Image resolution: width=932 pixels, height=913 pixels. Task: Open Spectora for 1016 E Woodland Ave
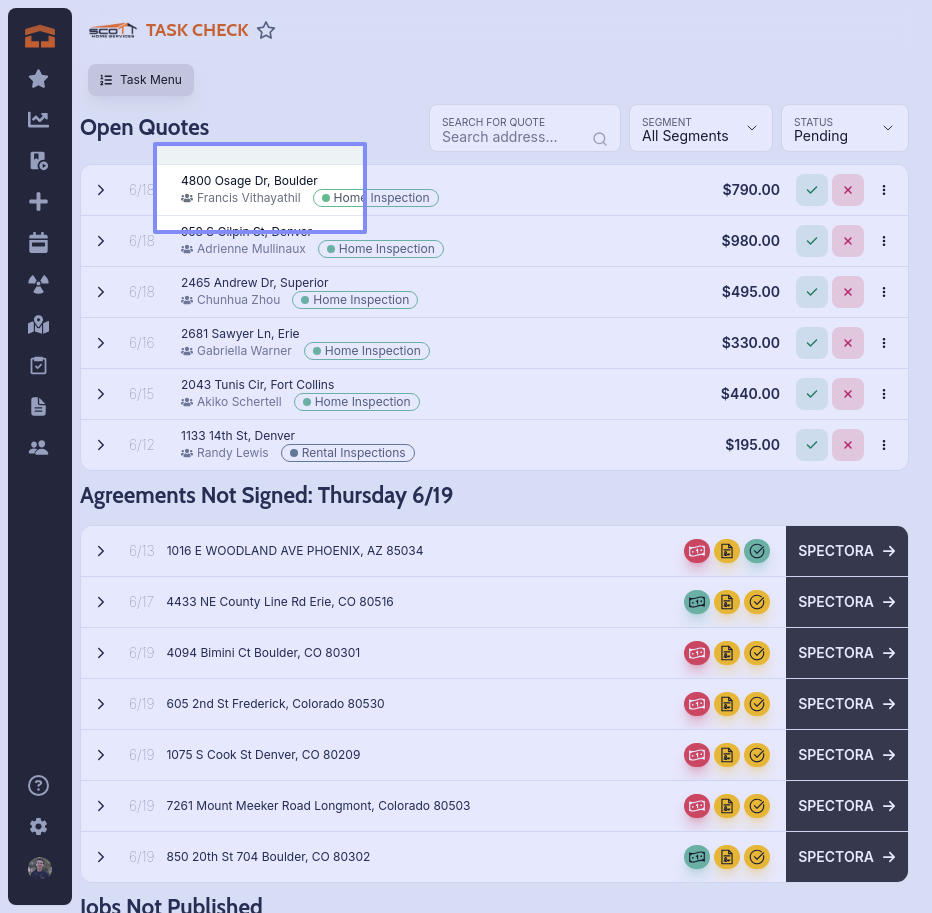click(846, 551)
